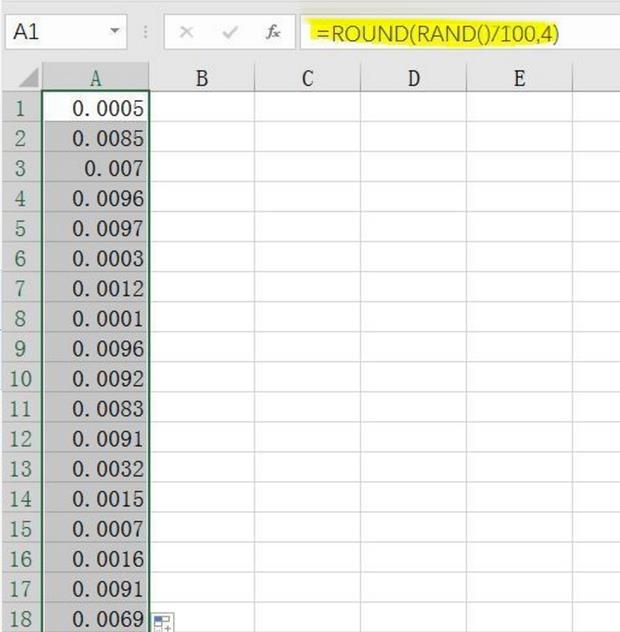Select column B header

pos(201,78)
